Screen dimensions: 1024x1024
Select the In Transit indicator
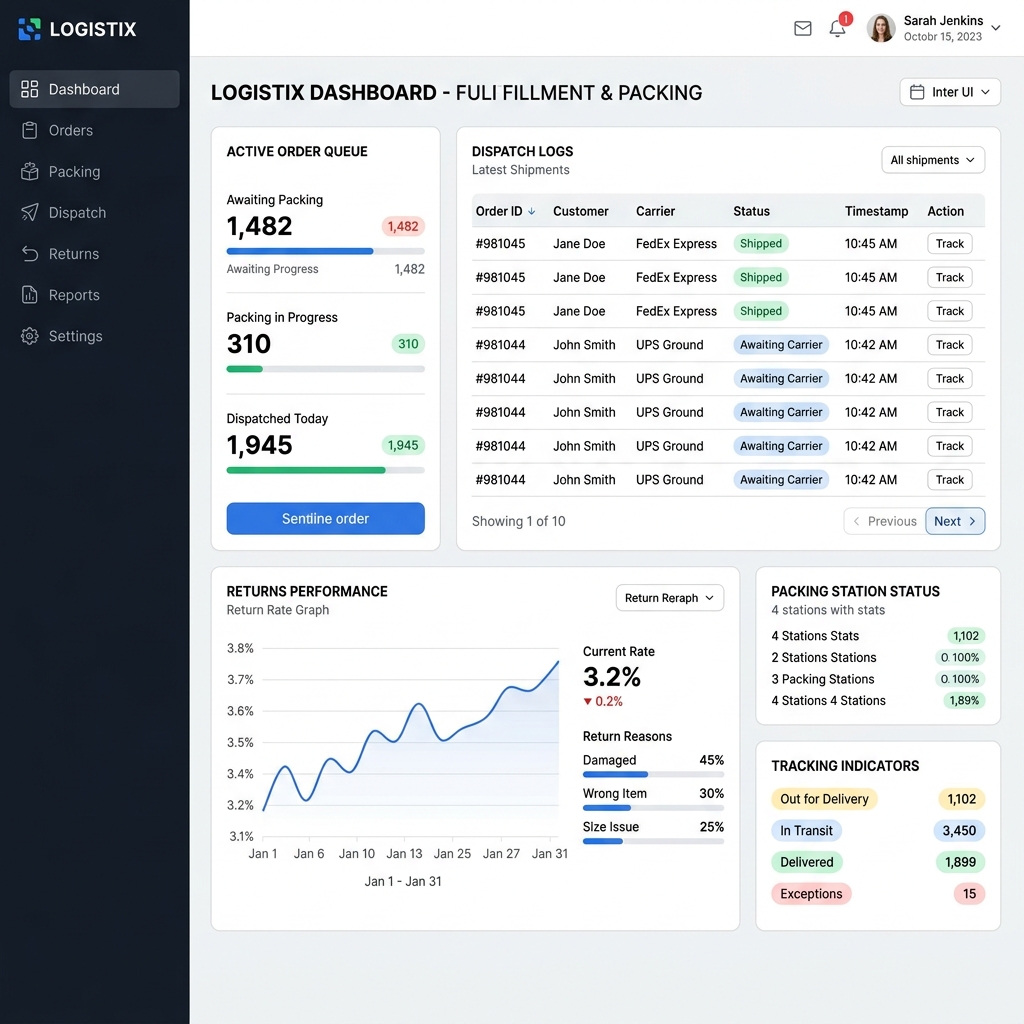[x=806, y=831]
